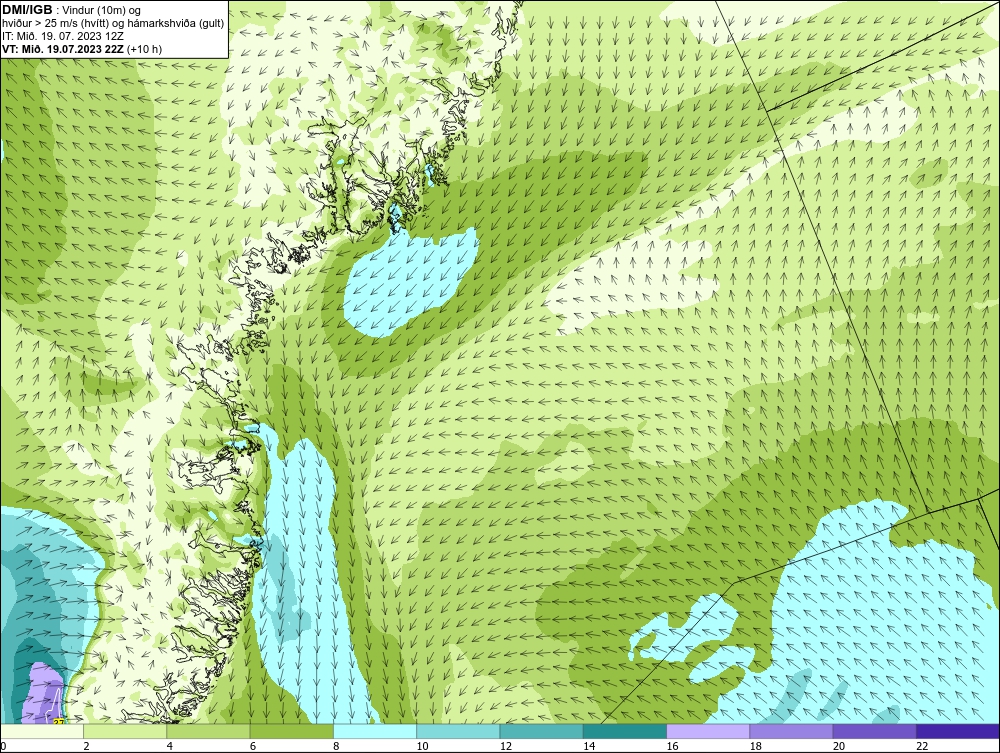Click the 8–10 m/s light cyan legend swatch
Image resolution: width=1000 pixels, height=753 pixels.
coord(375,731)
